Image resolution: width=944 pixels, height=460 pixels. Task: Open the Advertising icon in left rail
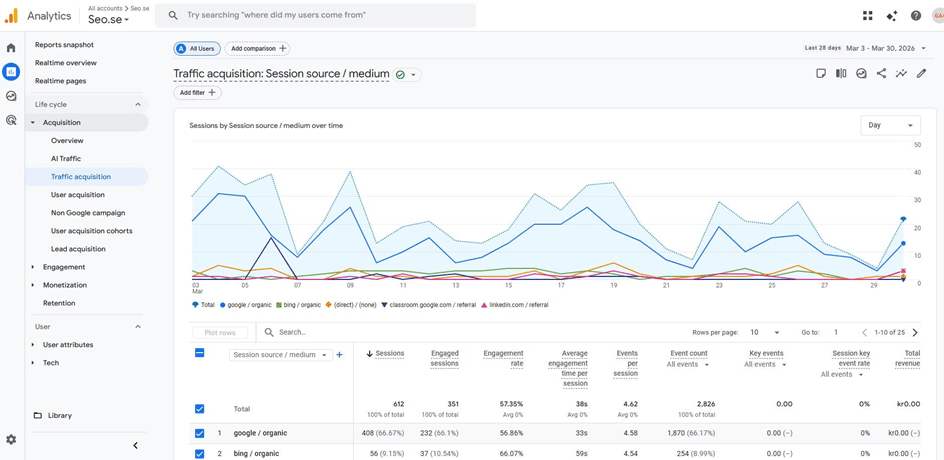(11, 120)
